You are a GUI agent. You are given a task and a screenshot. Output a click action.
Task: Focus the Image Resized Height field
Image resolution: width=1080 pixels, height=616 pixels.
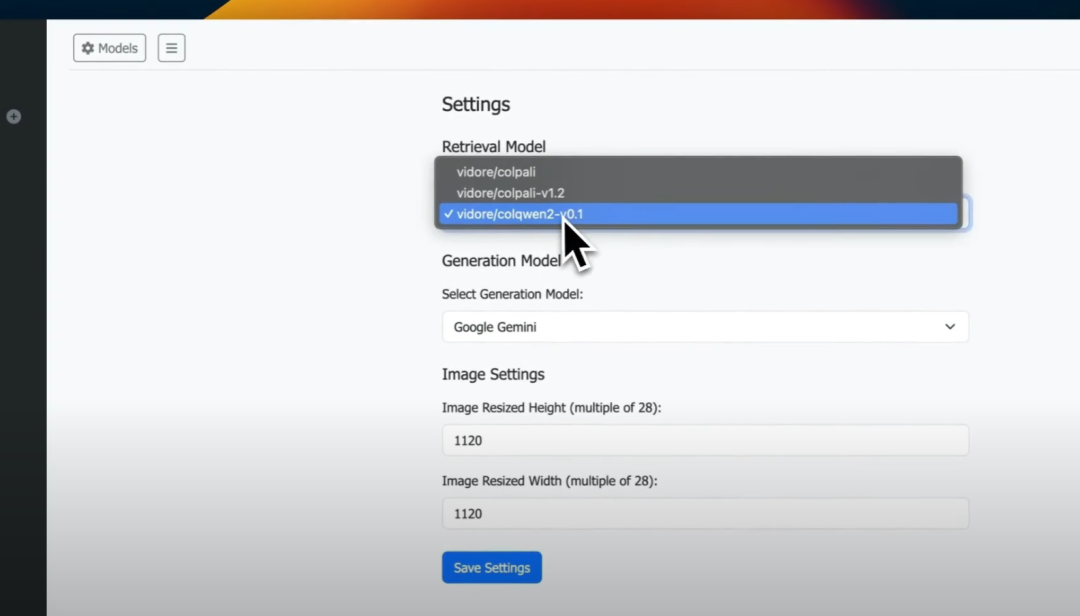click(704, 440)
